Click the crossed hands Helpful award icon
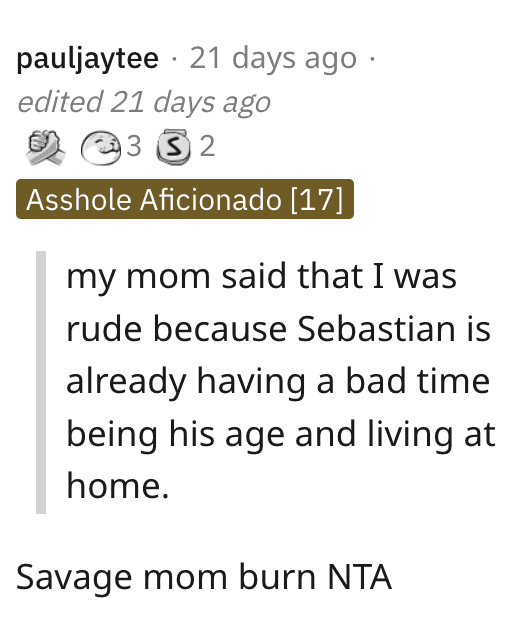 click(46, 147)
